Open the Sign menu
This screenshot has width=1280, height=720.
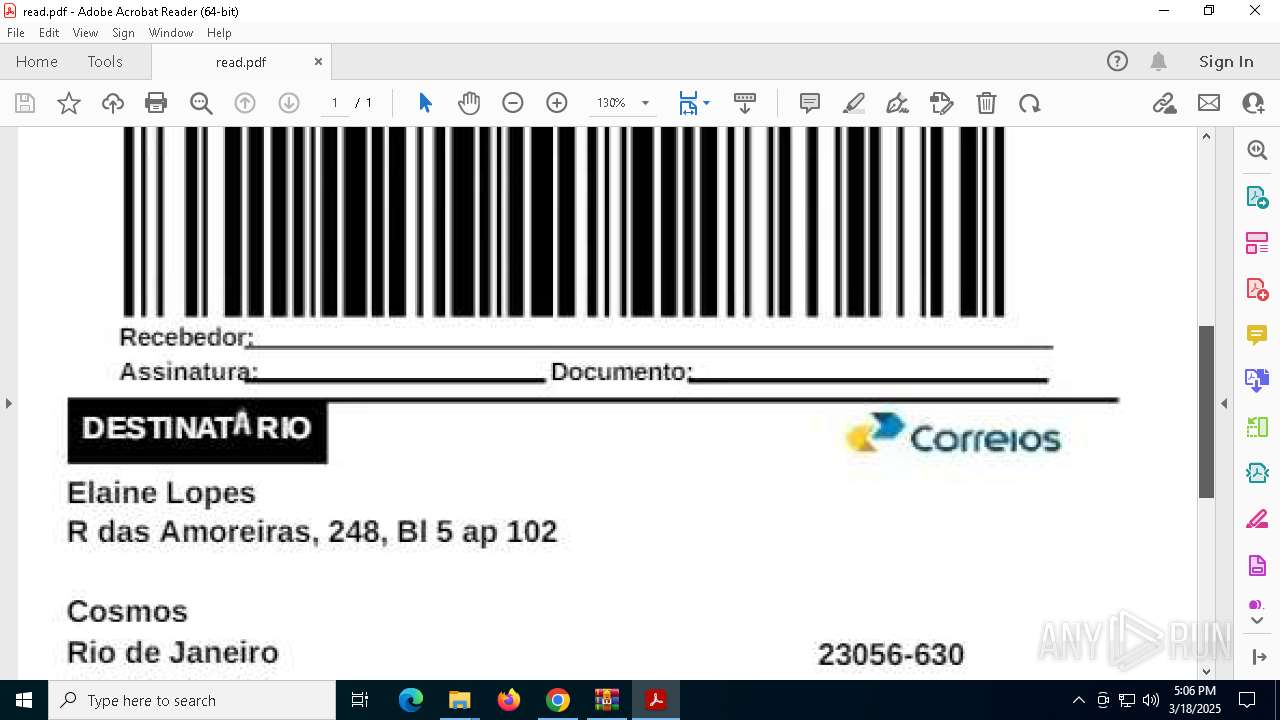tap(123, 32)
